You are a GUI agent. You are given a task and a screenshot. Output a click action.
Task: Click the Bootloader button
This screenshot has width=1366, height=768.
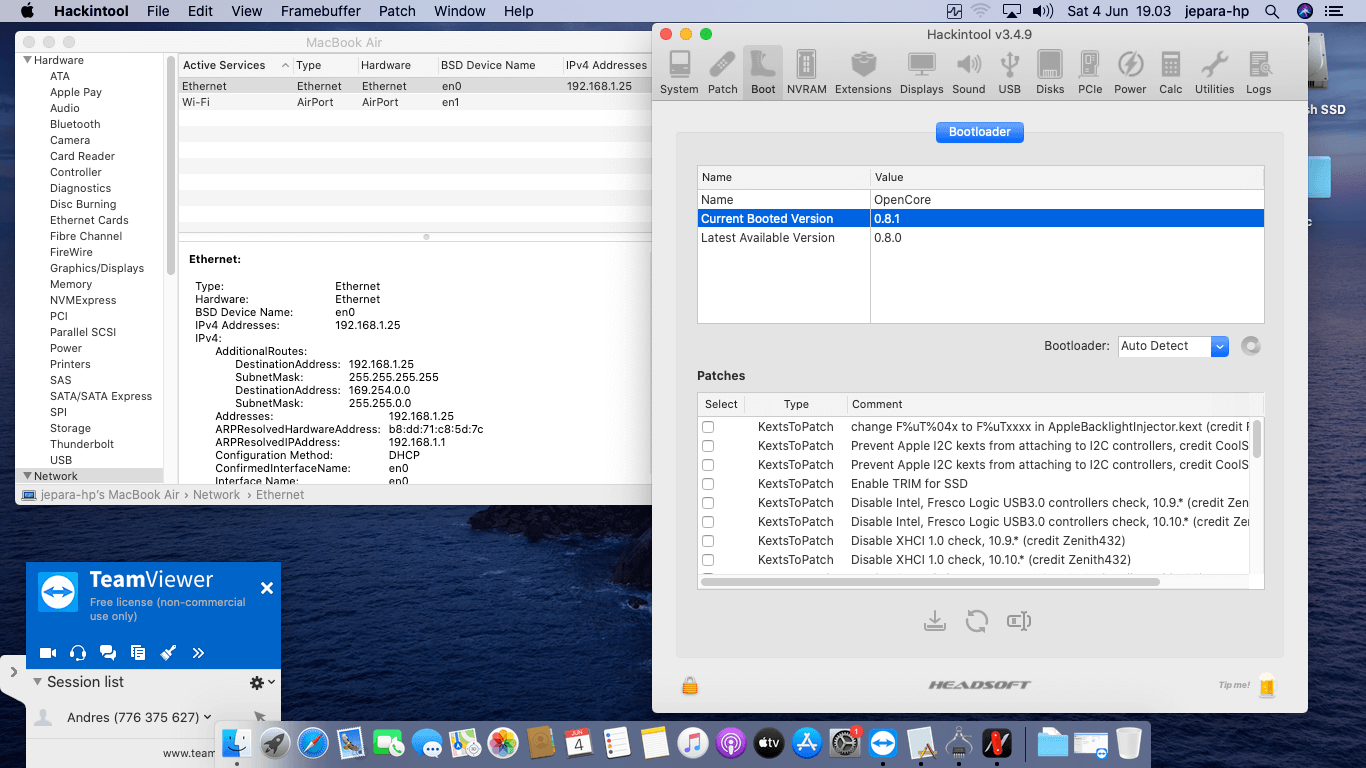(x=979, y=132)
